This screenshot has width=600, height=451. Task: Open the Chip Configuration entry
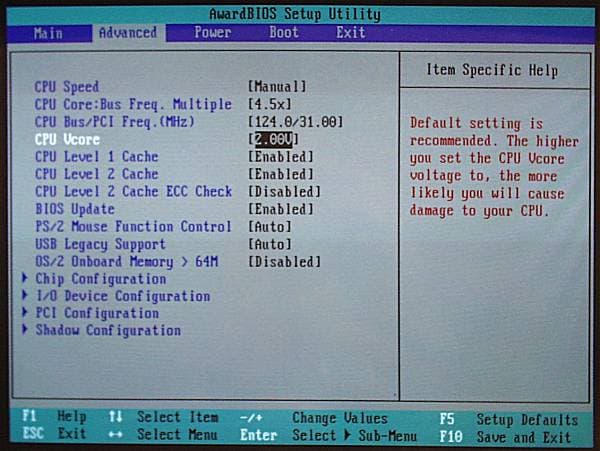point(101,279)
